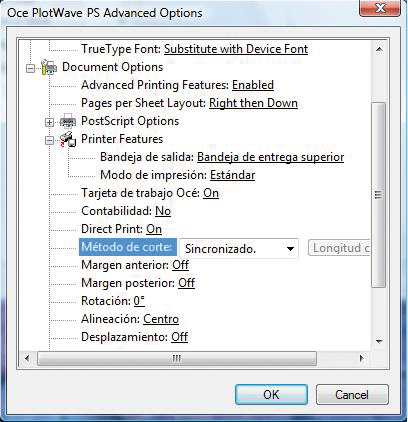Select the Margen posterior Off setting
The width and height of the screenshot is (408, 422).
[x=187, y=283]
